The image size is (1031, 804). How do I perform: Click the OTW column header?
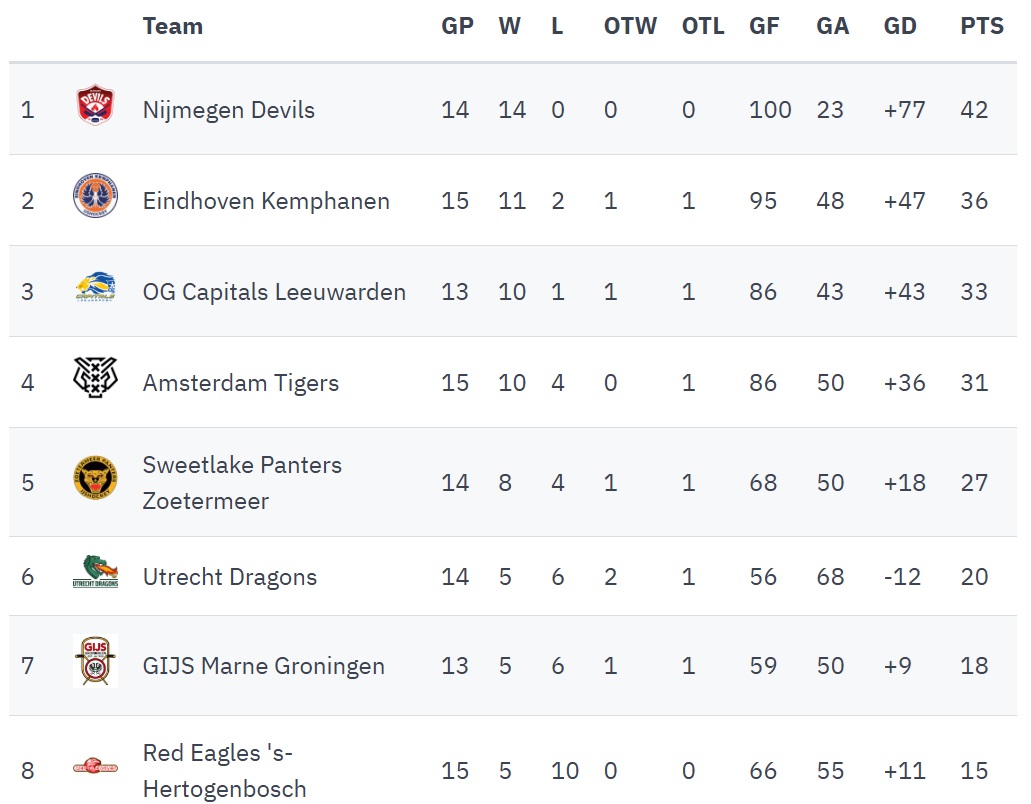pos(630,27)
